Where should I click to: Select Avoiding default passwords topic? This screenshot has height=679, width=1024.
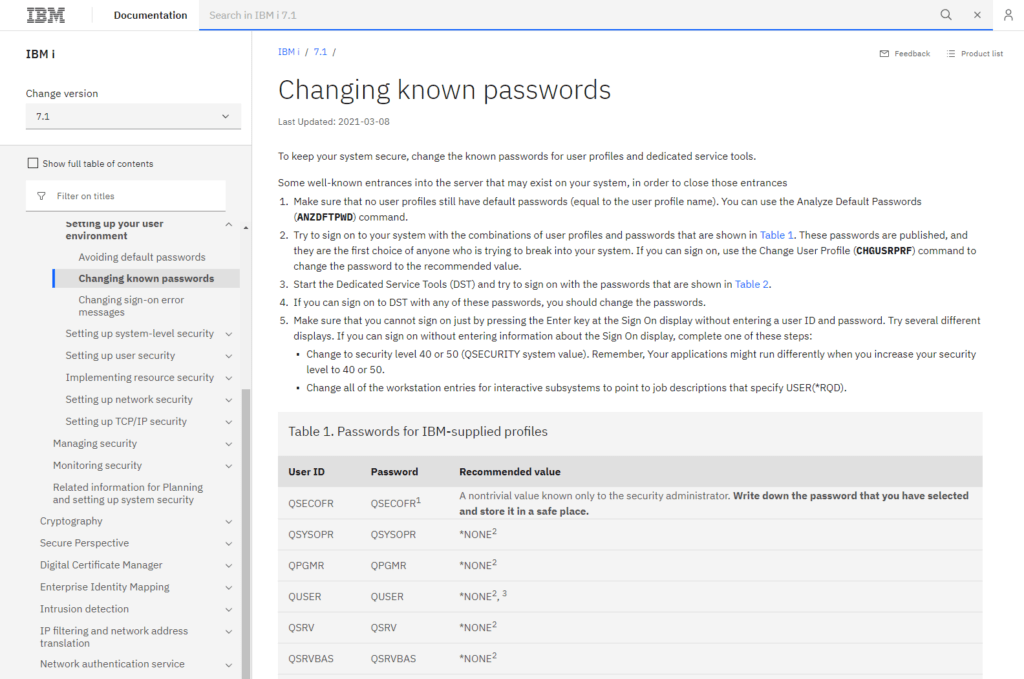coord(142,257)
